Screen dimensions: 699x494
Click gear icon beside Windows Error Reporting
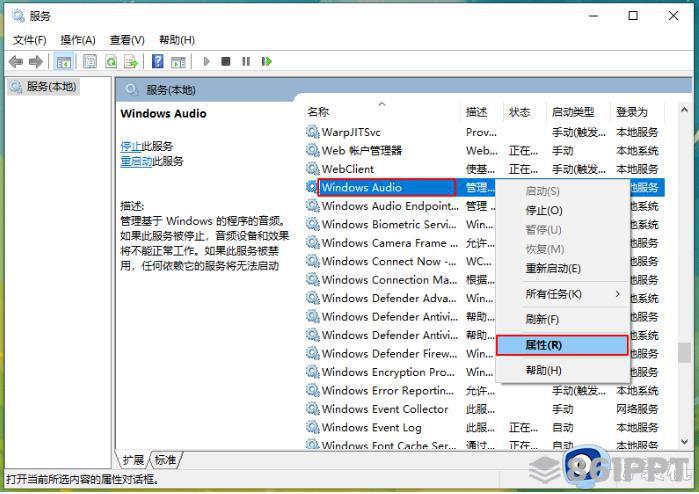tap(312, 391)
